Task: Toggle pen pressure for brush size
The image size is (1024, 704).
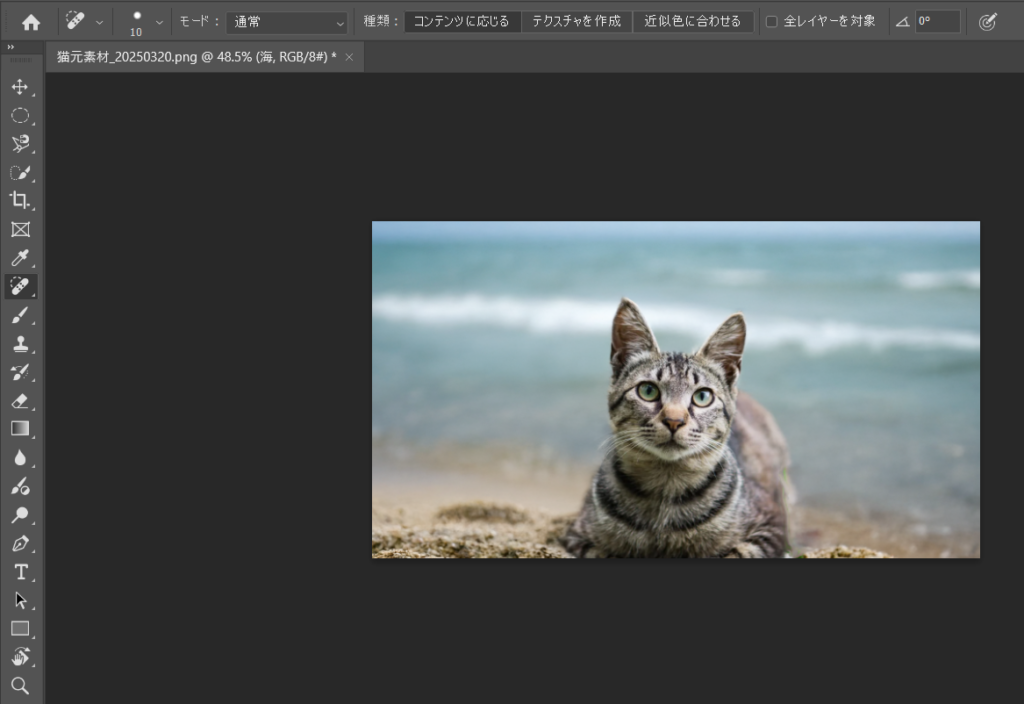Action: (988, 22)
